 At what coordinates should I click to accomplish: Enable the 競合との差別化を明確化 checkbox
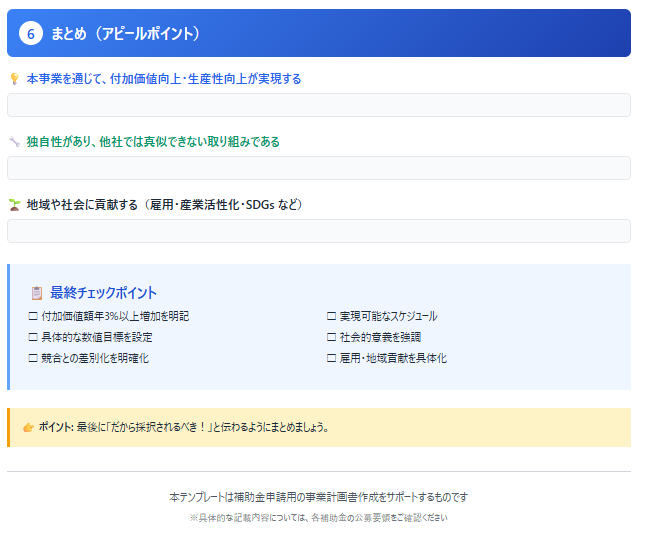[33, 358]
